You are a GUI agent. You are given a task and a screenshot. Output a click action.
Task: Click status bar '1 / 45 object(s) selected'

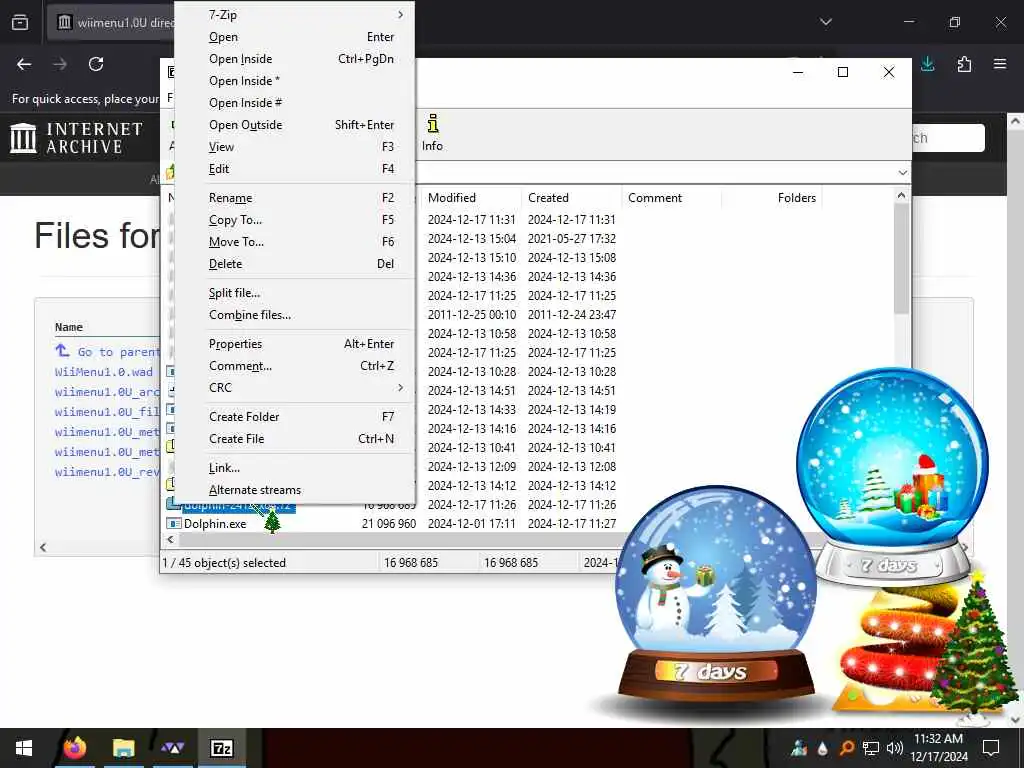pyautogui.click(x=224, y=563)
